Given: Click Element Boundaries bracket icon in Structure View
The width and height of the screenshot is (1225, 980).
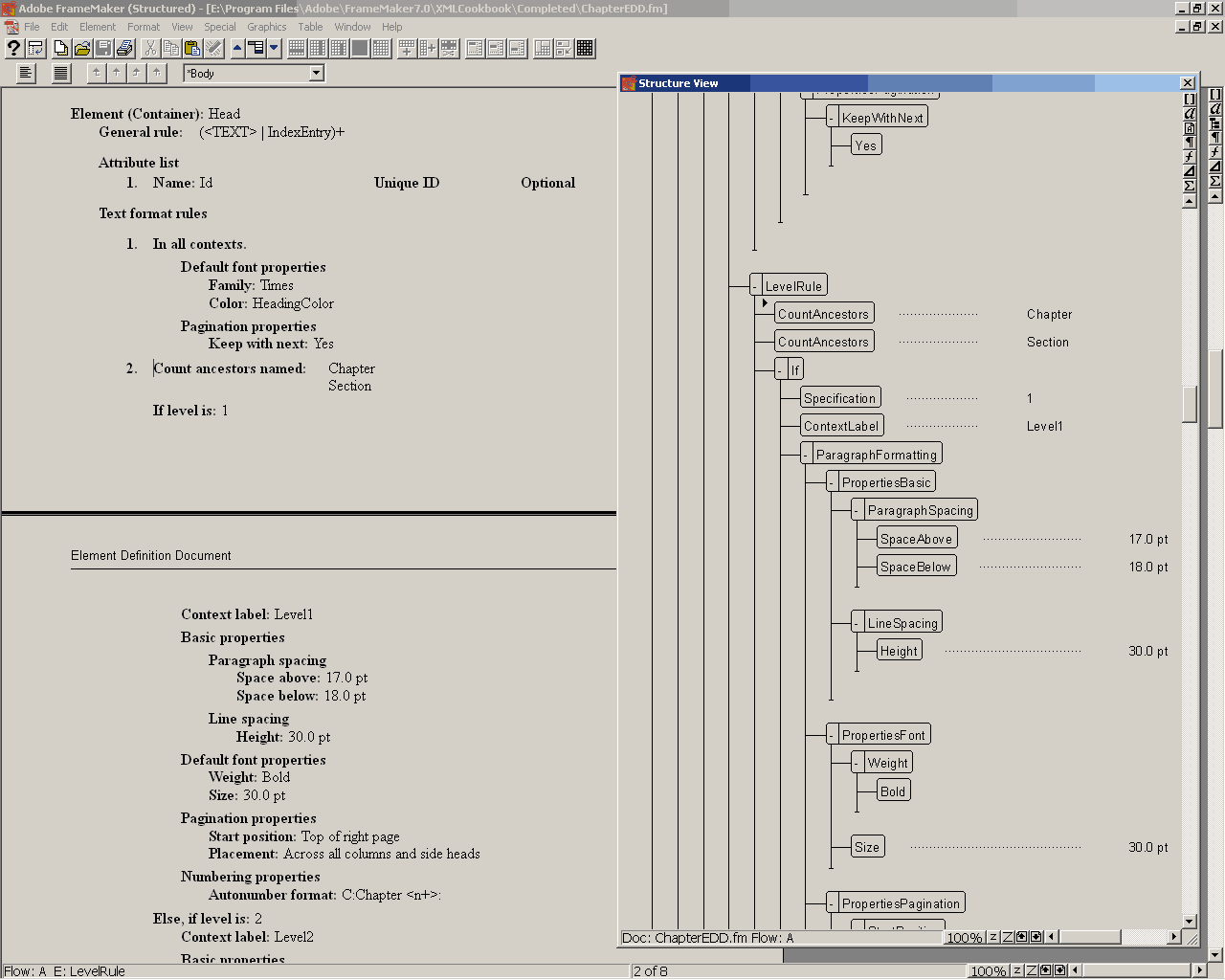Looking at the screenshot, I should pyautogui.click(x=1190, y=100).
